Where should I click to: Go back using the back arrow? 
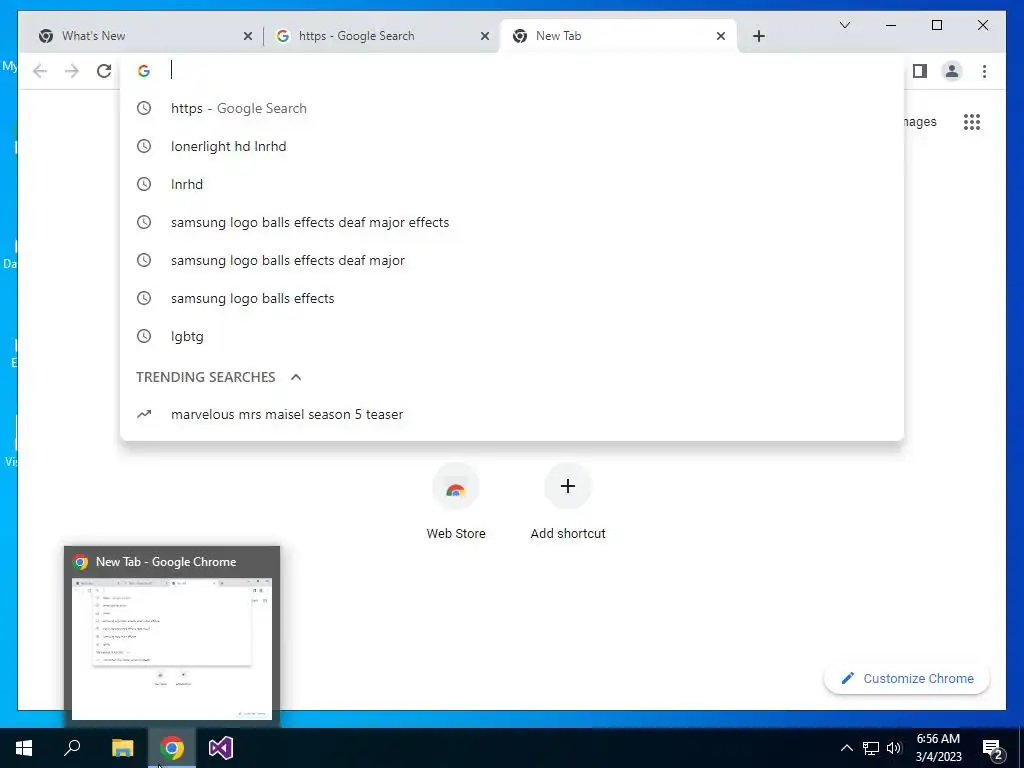[x=40, y=71]
